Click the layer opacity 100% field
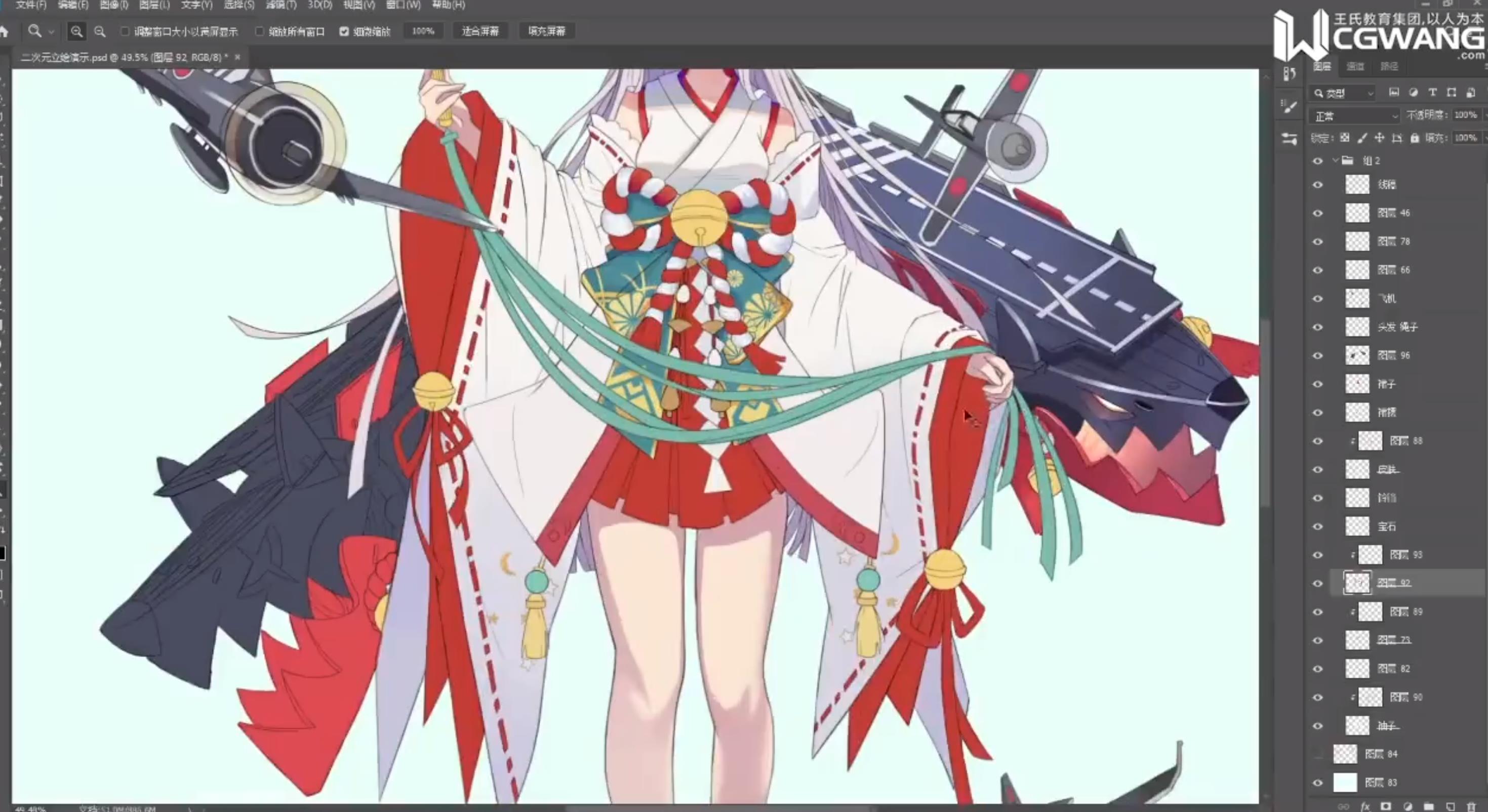 pyautogui.click(x=1466, y=115)
